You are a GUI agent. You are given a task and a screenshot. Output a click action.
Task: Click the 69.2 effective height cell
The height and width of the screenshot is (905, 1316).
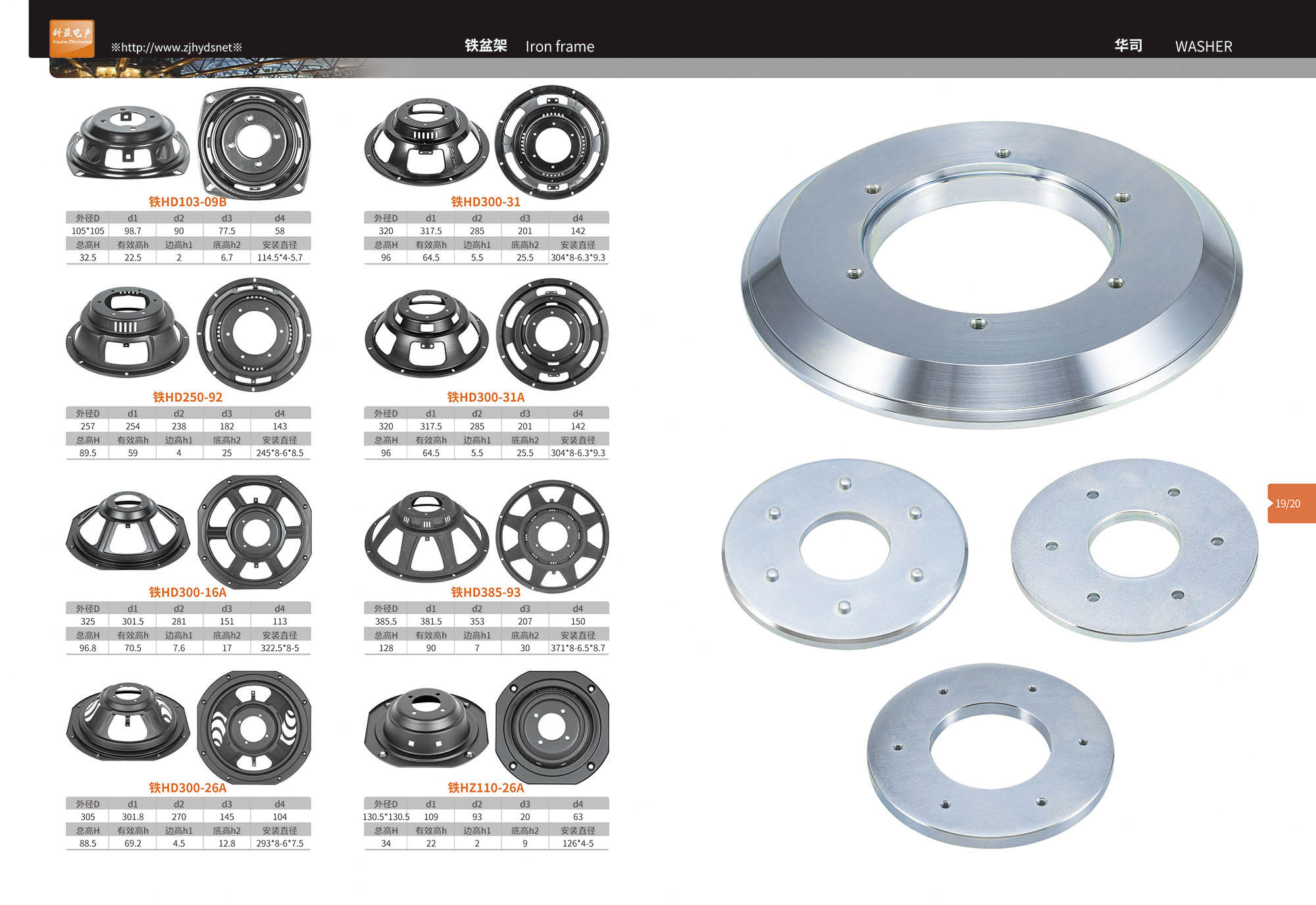[133, 844]
